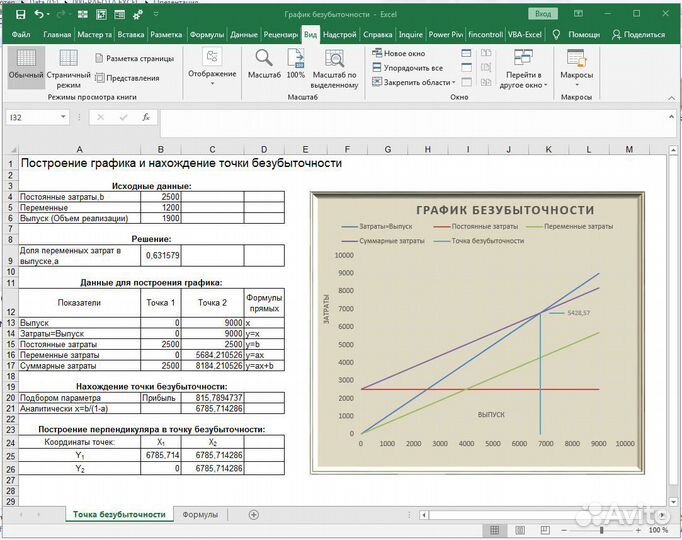Open the Ribbon Display Options icon
This screenshot has height=540, width=682.
(x=578, y=14)
